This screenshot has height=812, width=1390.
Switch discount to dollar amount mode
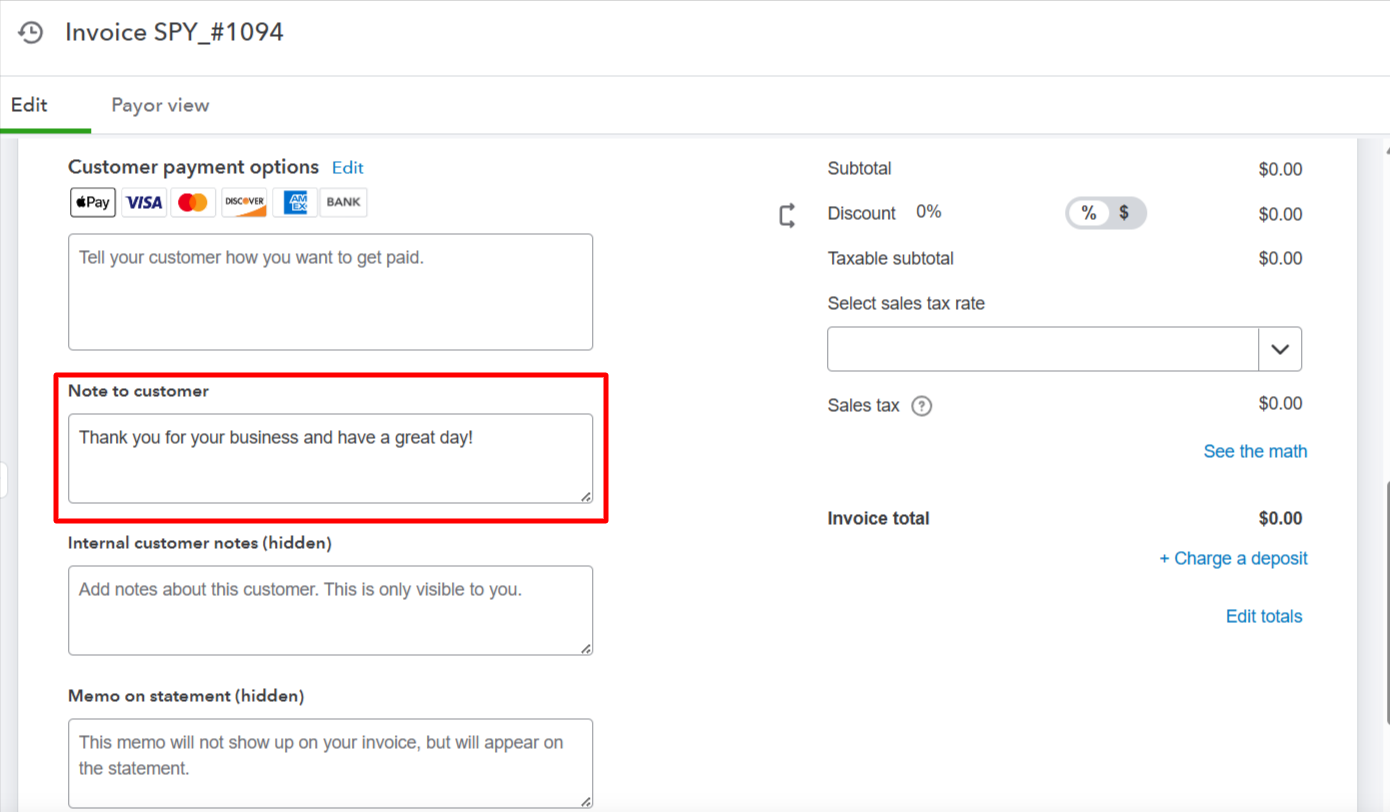coord(1124,213)
